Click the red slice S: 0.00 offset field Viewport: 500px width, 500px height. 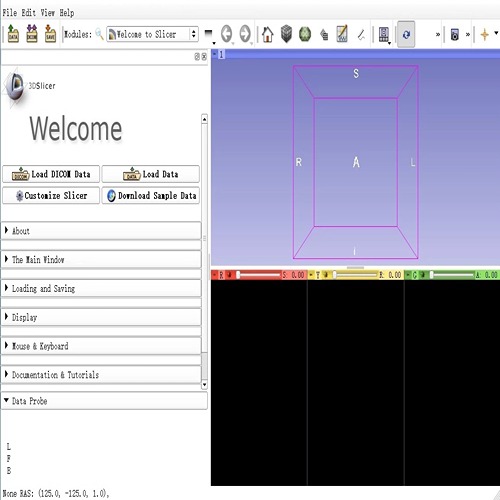[x=293, y=275]
